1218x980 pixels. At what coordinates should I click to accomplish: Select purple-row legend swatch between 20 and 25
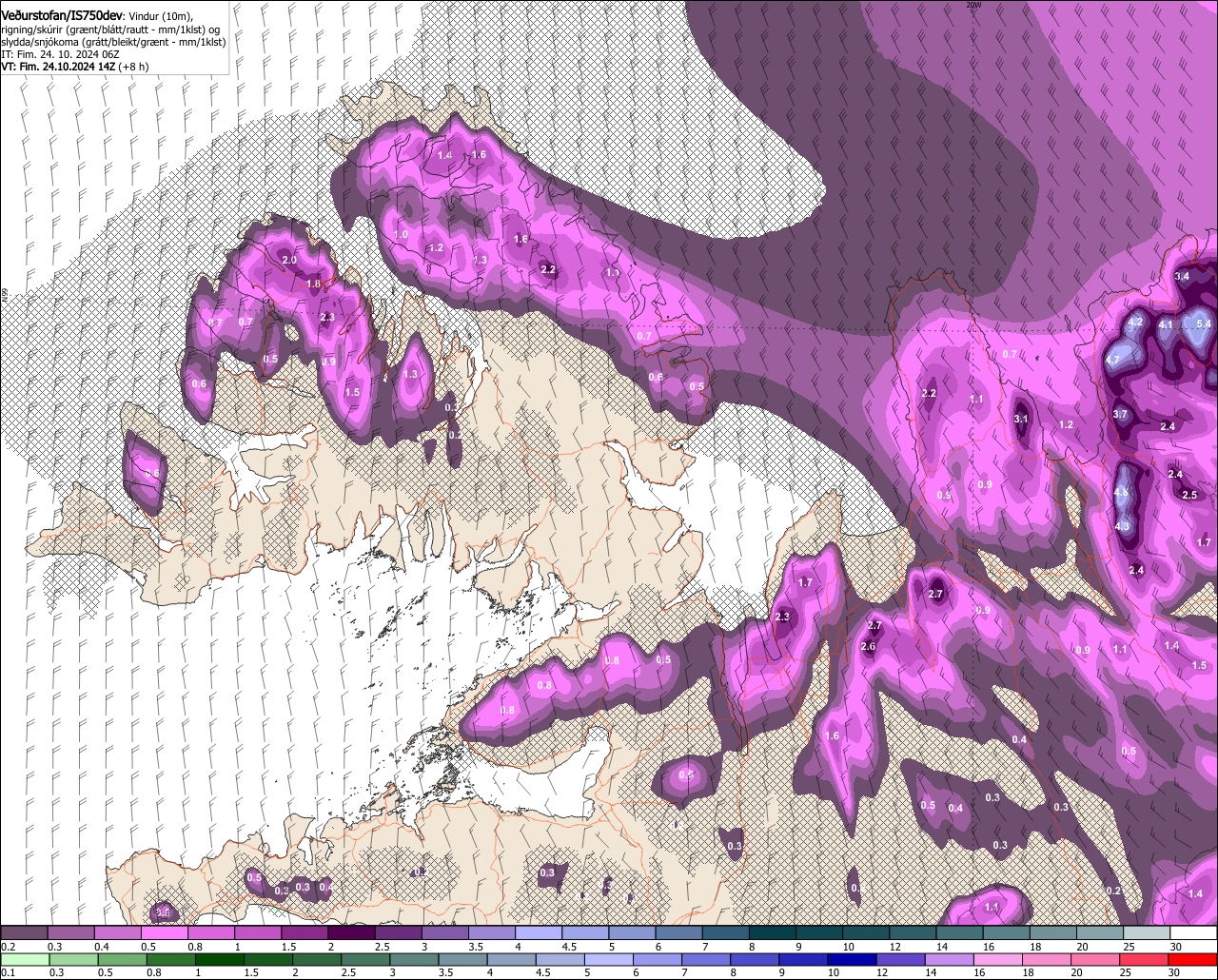[1100, 932]
